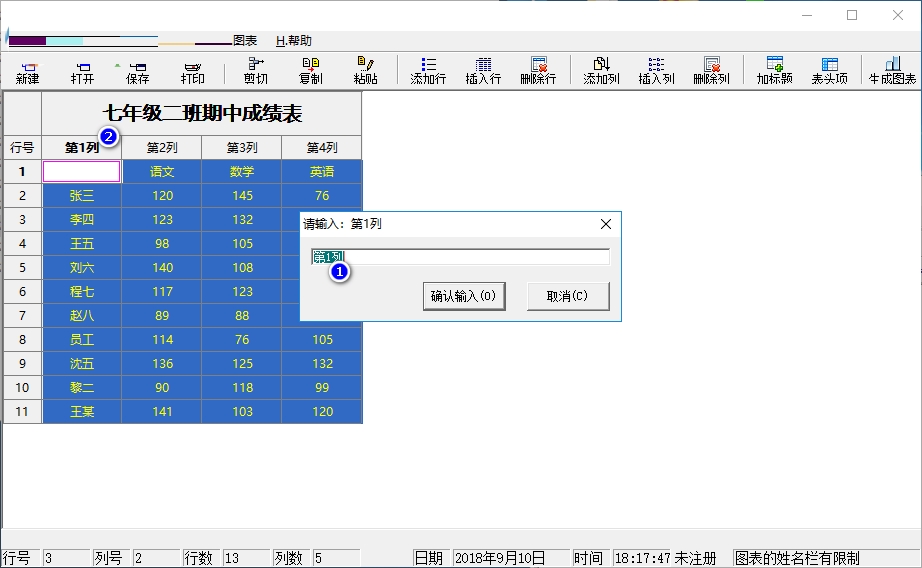Delete a column using 删除列 icon
This screenshot has height=568, width=922.
[x=711, y=70]
